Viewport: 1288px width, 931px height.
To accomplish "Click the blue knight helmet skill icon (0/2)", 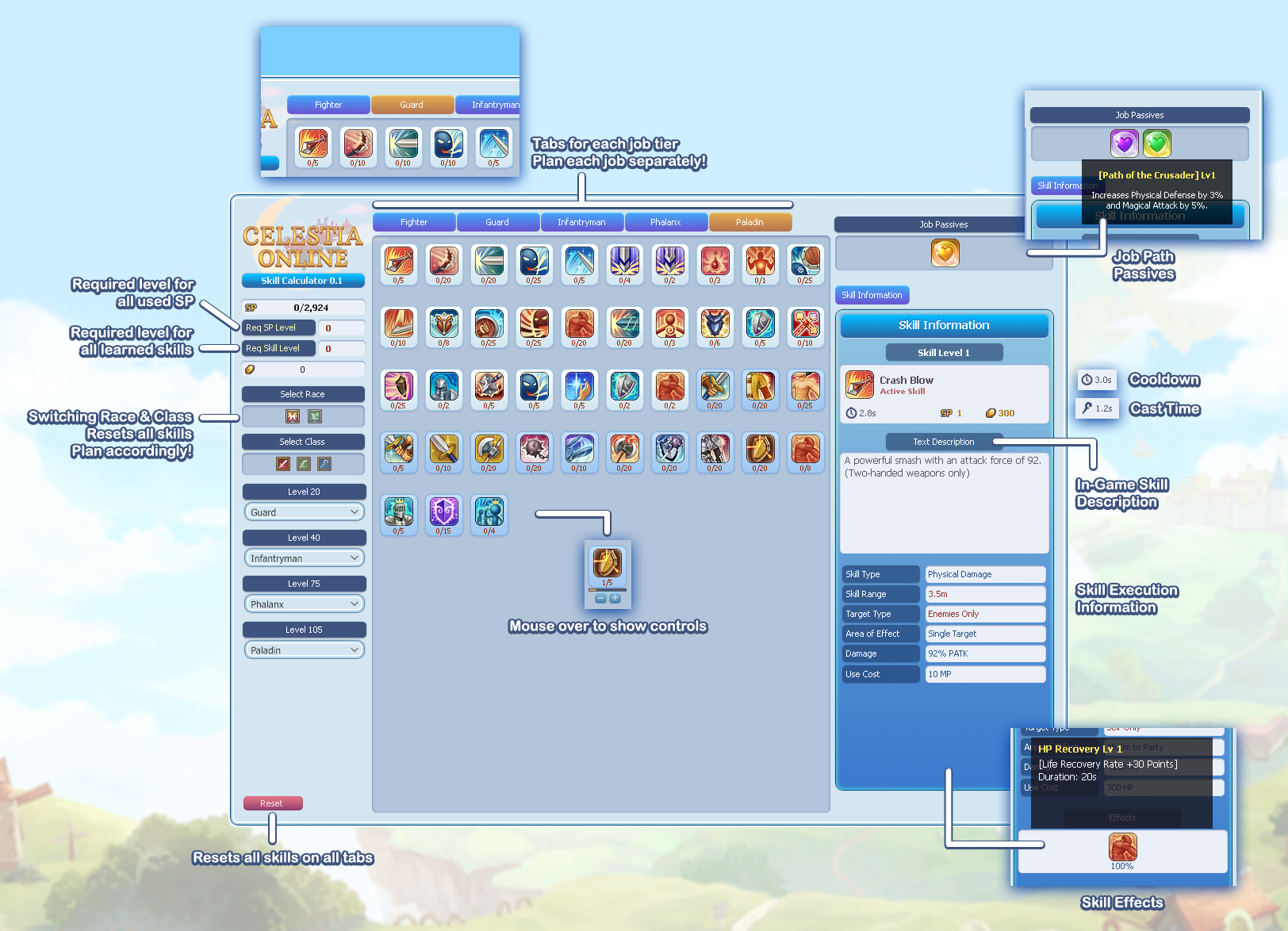I will (x=443, y=385).
